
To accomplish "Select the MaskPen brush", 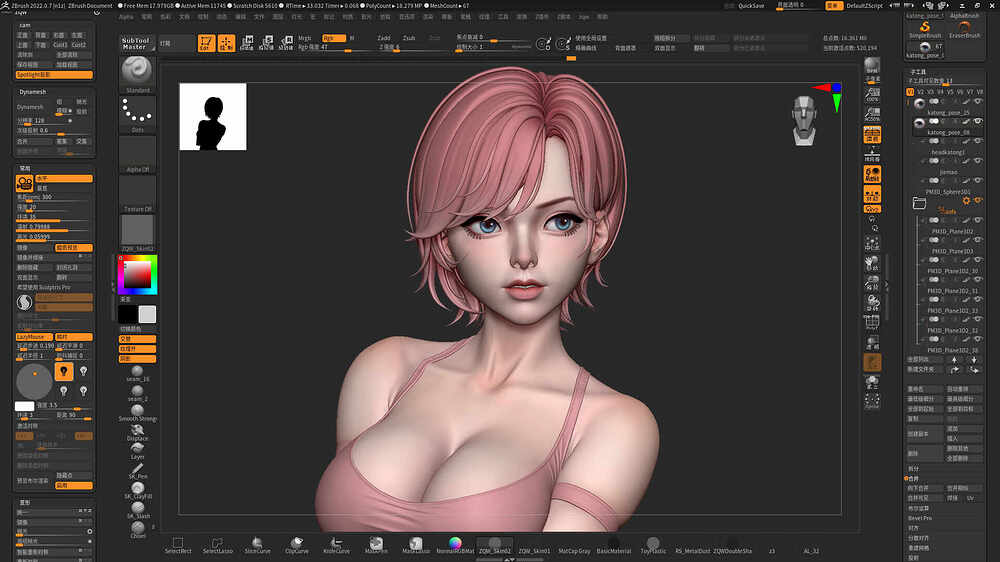I will point(376,545).
